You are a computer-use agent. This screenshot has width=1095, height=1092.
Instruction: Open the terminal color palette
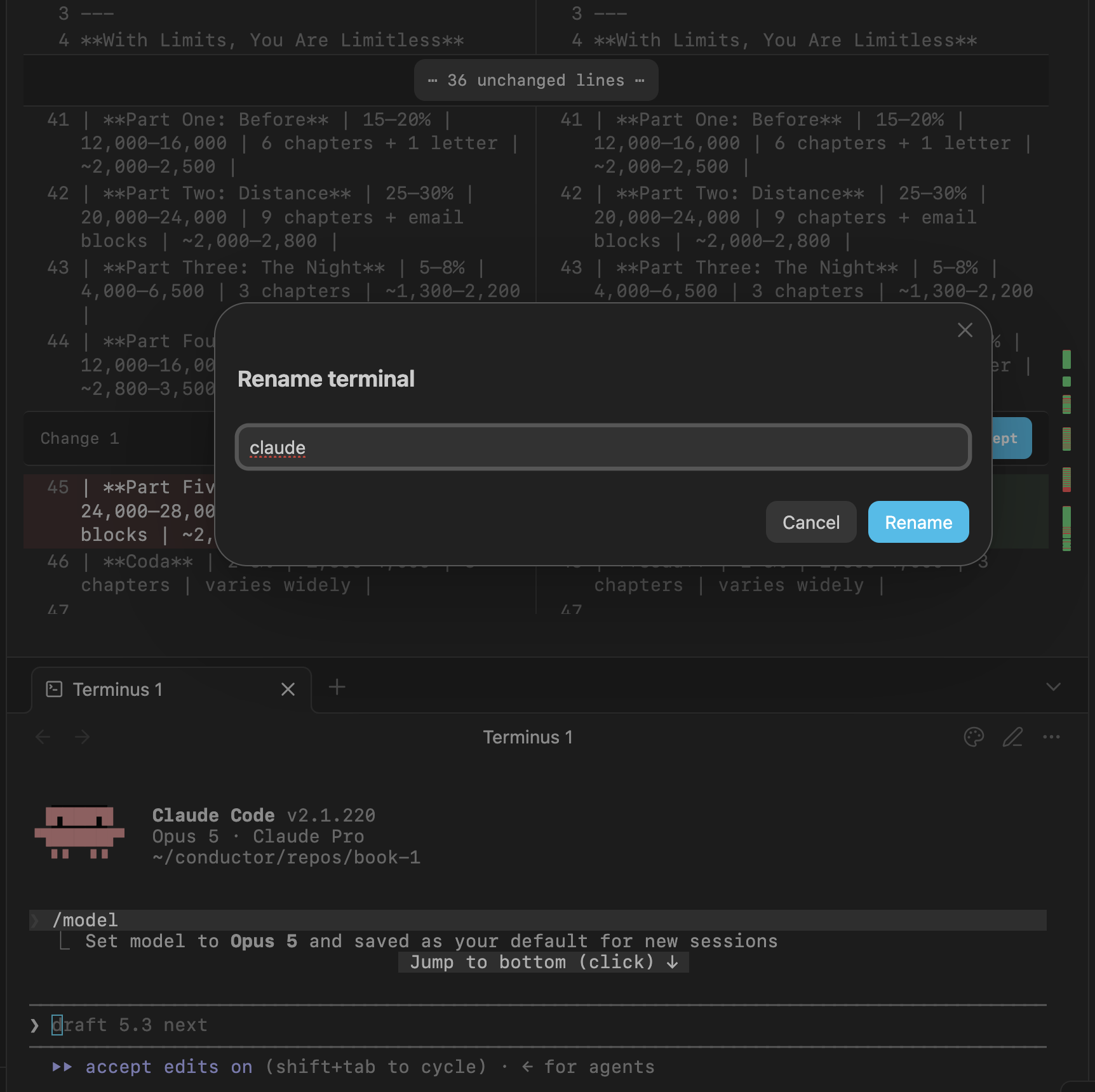click(974, 737)
